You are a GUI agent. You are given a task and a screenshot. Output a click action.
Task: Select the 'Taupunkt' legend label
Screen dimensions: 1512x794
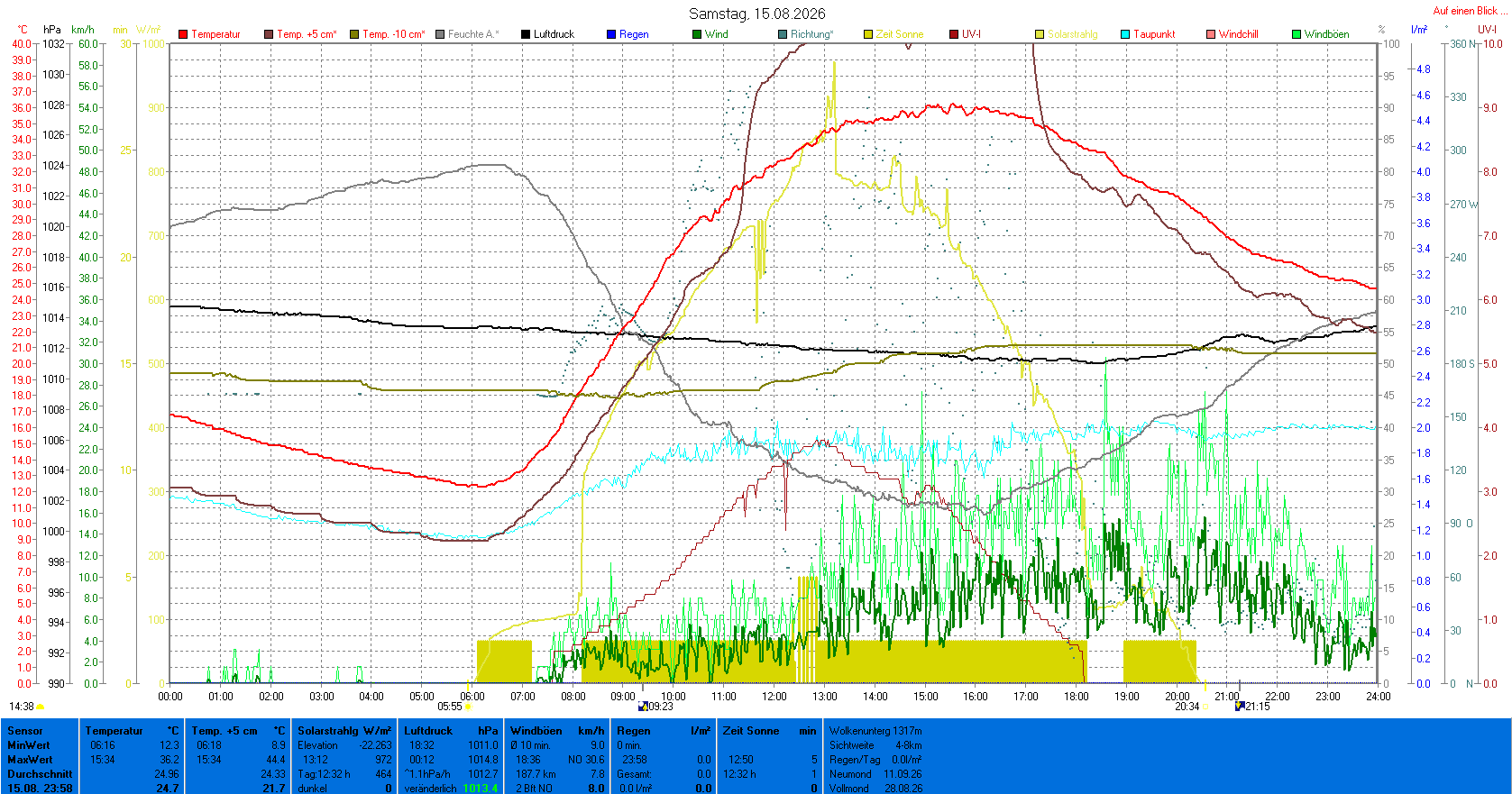click(x=1154, y=34)
